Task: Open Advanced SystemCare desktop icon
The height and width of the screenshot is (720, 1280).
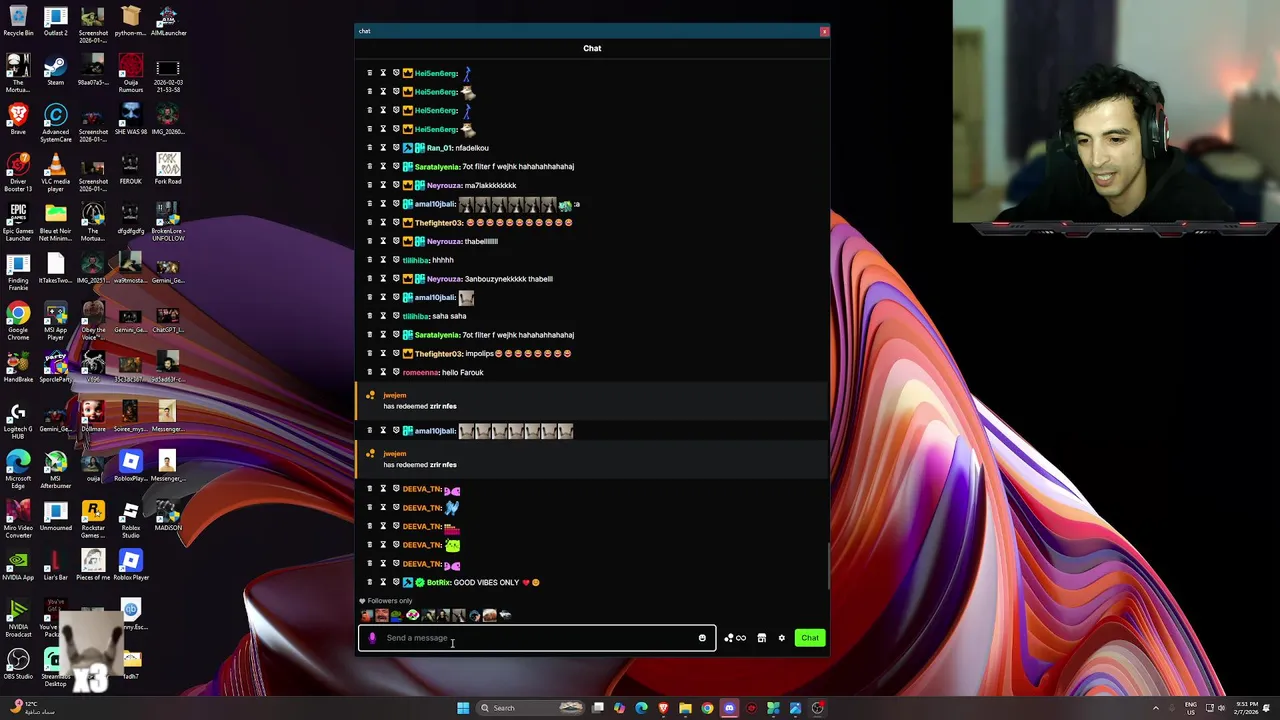Action: click(x=55, y=123)
